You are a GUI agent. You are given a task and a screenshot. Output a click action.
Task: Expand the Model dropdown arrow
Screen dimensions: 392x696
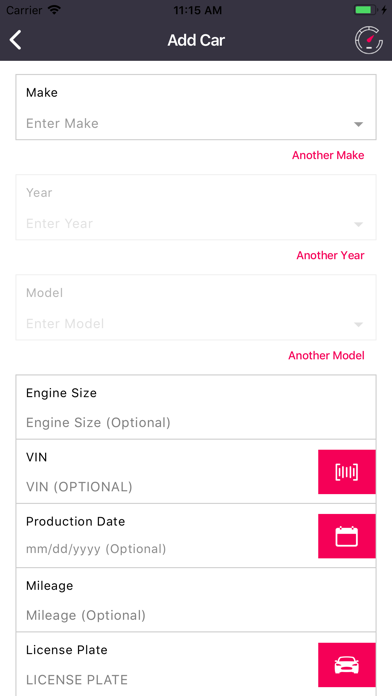click(x=359, y=324)
